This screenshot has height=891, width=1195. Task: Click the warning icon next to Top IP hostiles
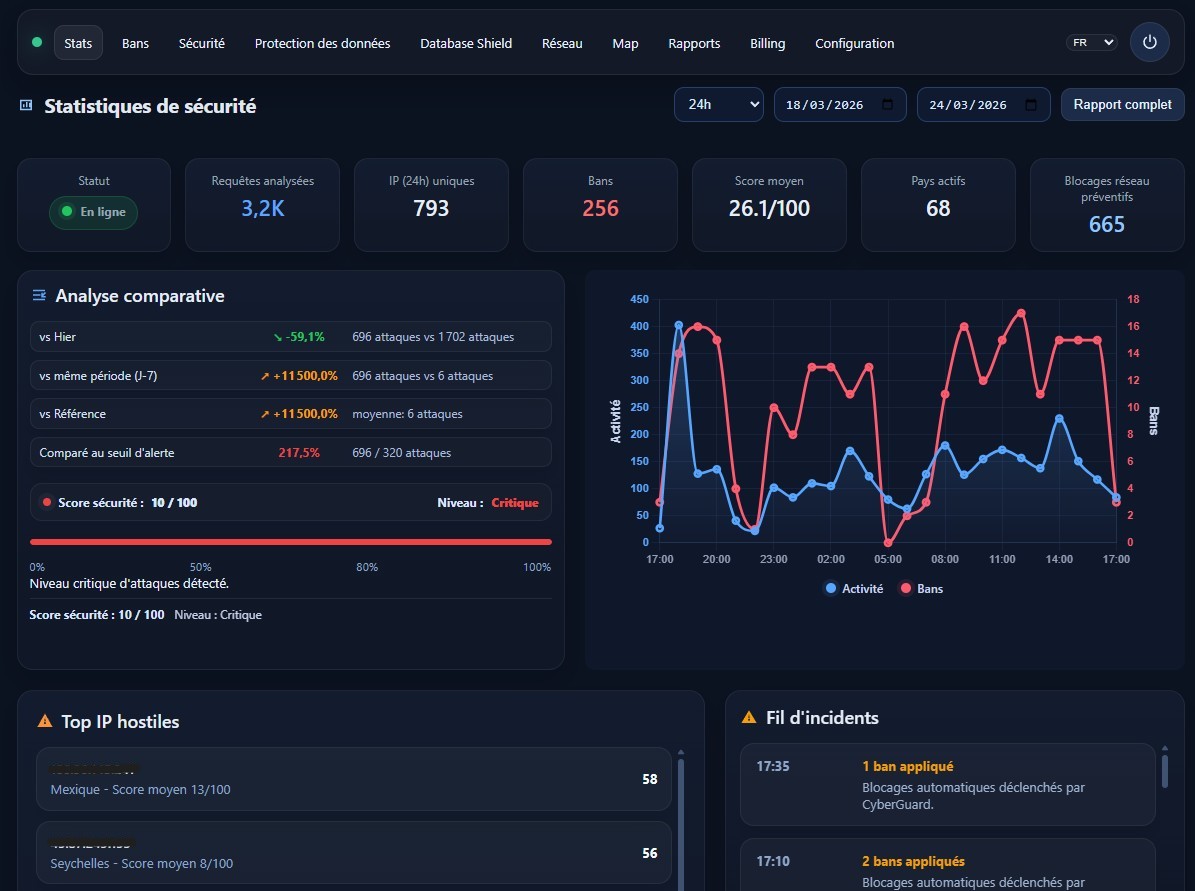click(45, 721)
